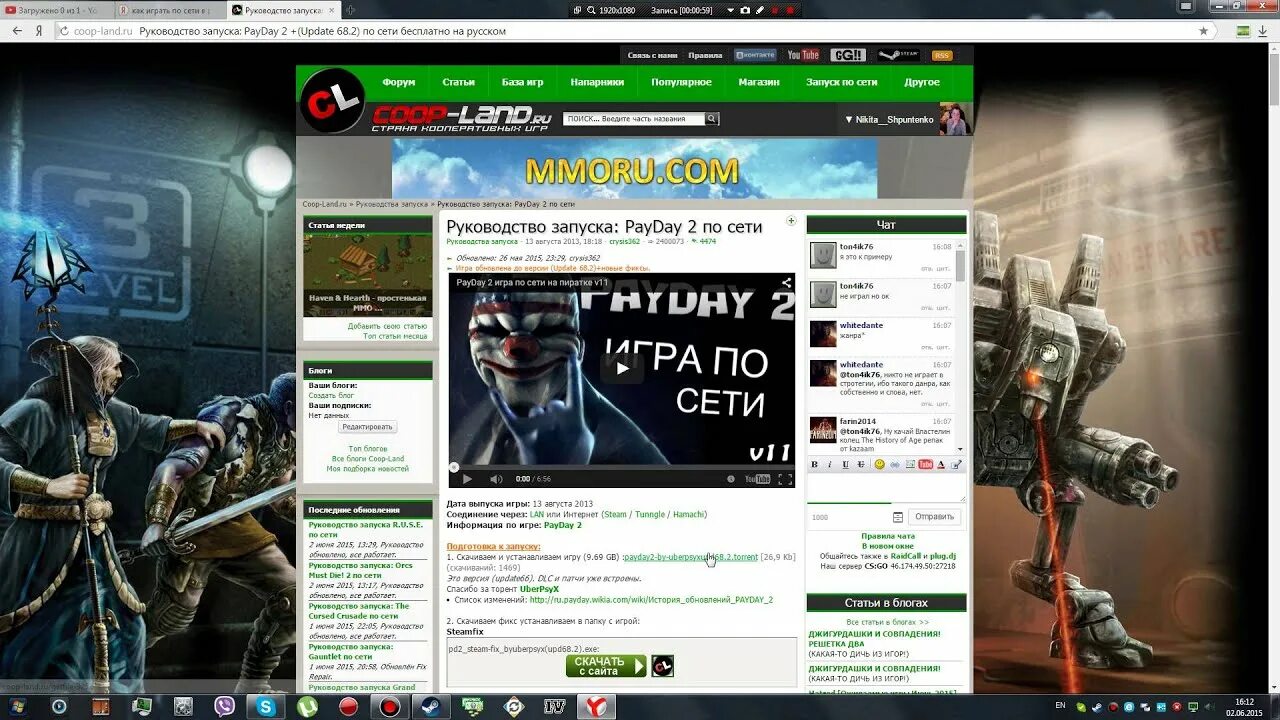Expand the Nikita__Shpuntenko user dropdown
The width and height of the screenshot is (1280, 720).
(x=889, y=119)
